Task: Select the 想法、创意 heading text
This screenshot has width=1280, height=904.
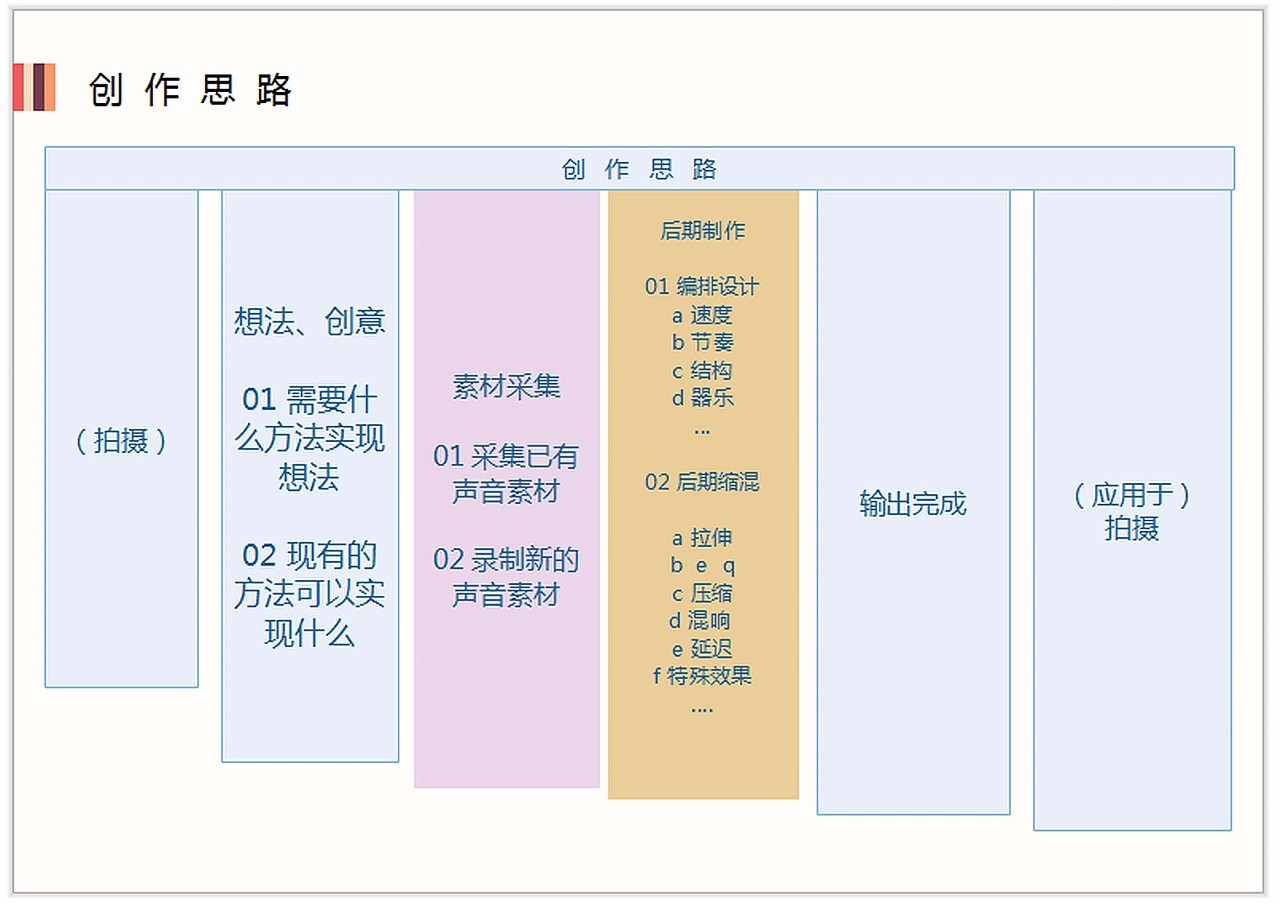Action: 310,321
